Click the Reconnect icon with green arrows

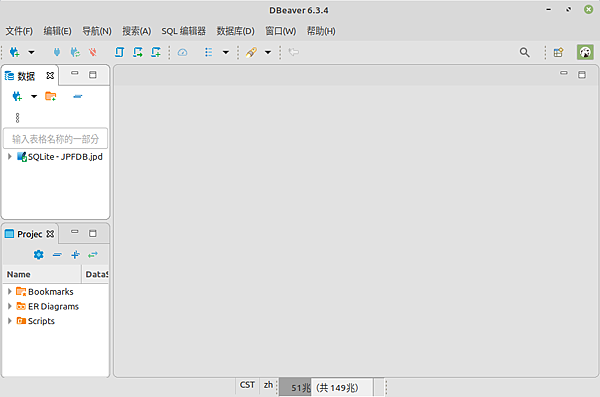click(75, 52)
